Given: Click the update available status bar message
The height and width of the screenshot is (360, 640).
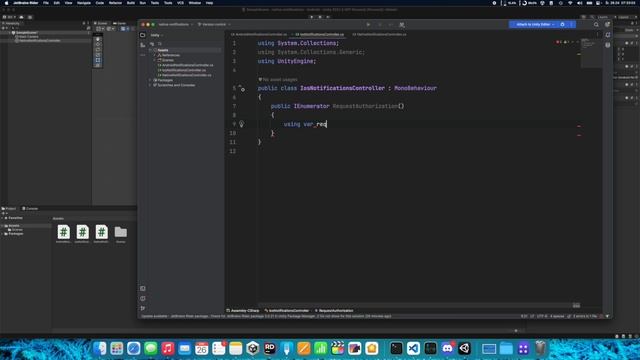Looking at the screenshot, I should coord(266,316).
